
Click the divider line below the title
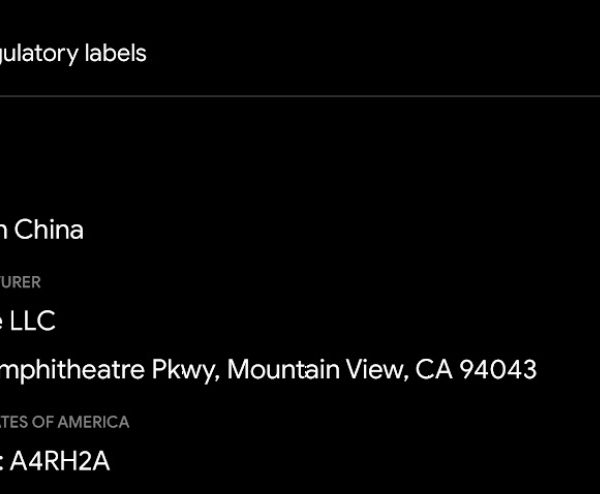[300, 97]
